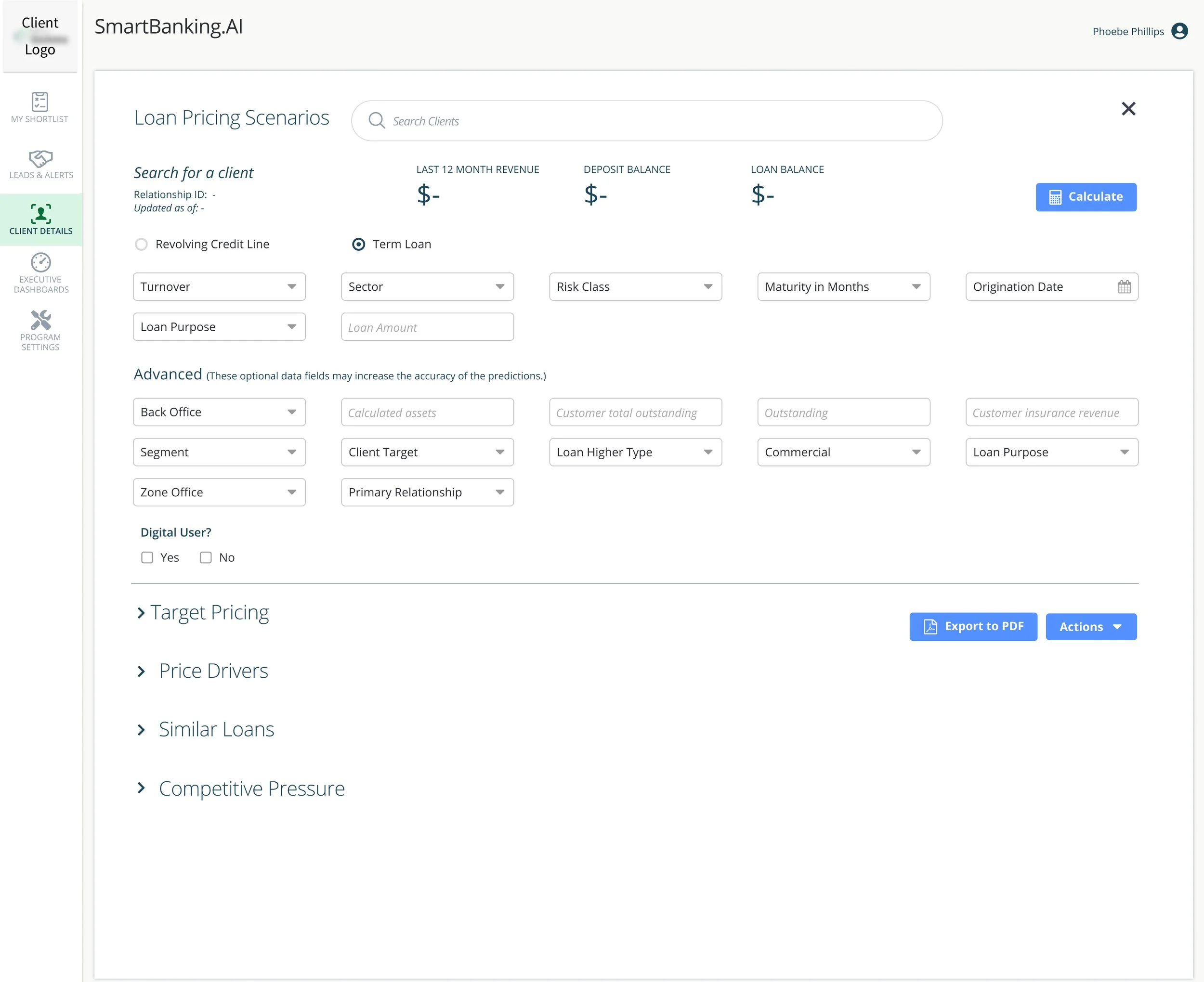1204x982 pixels.
Task: Click the Client Details person icon
Action: 41,214
